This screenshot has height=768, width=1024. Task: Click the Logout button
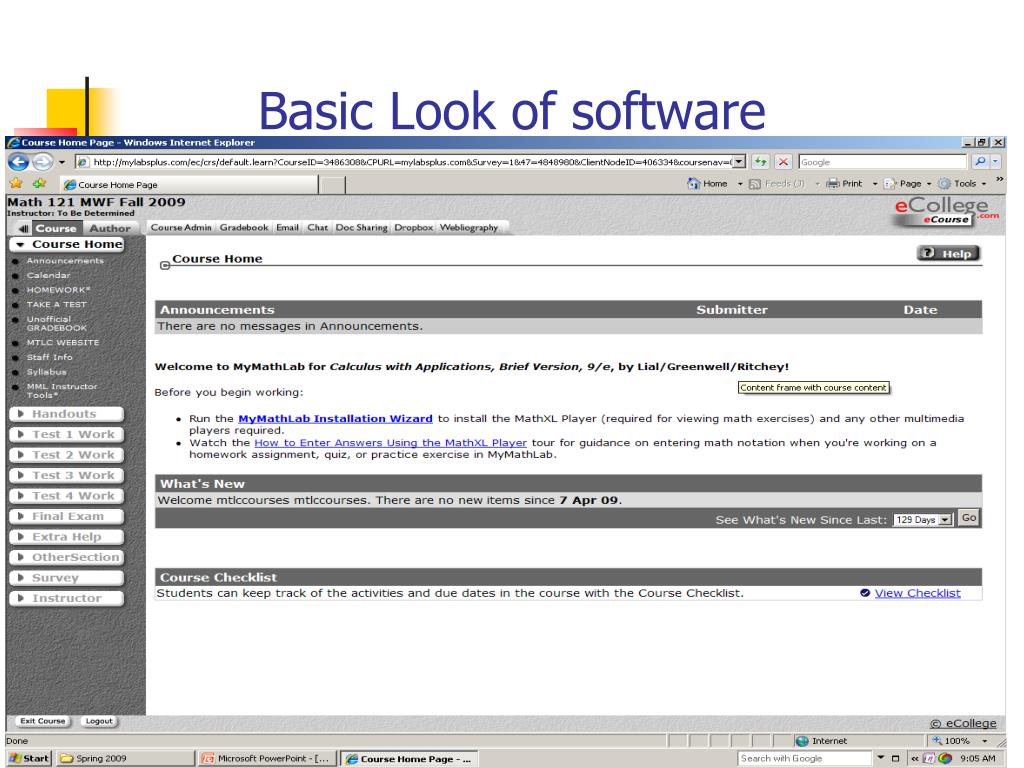99,721
